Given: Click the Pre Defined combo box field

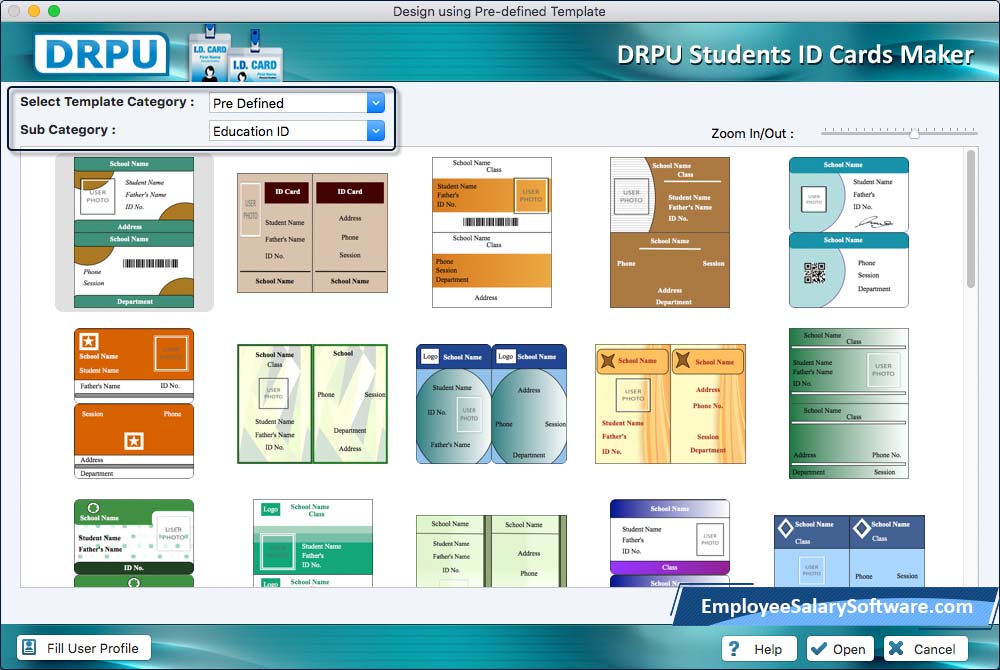Looking at the screenshot, I should [297, 103].
